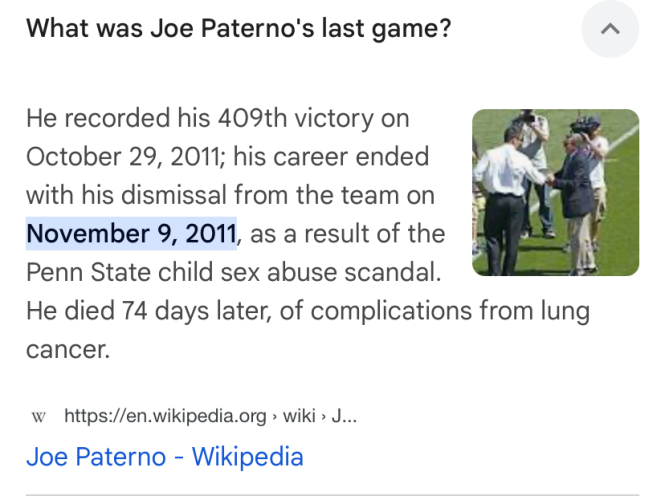Click the 'wiki' segment in the breadcrumb
The image size is (665, 500).
[x=299, y=416]
